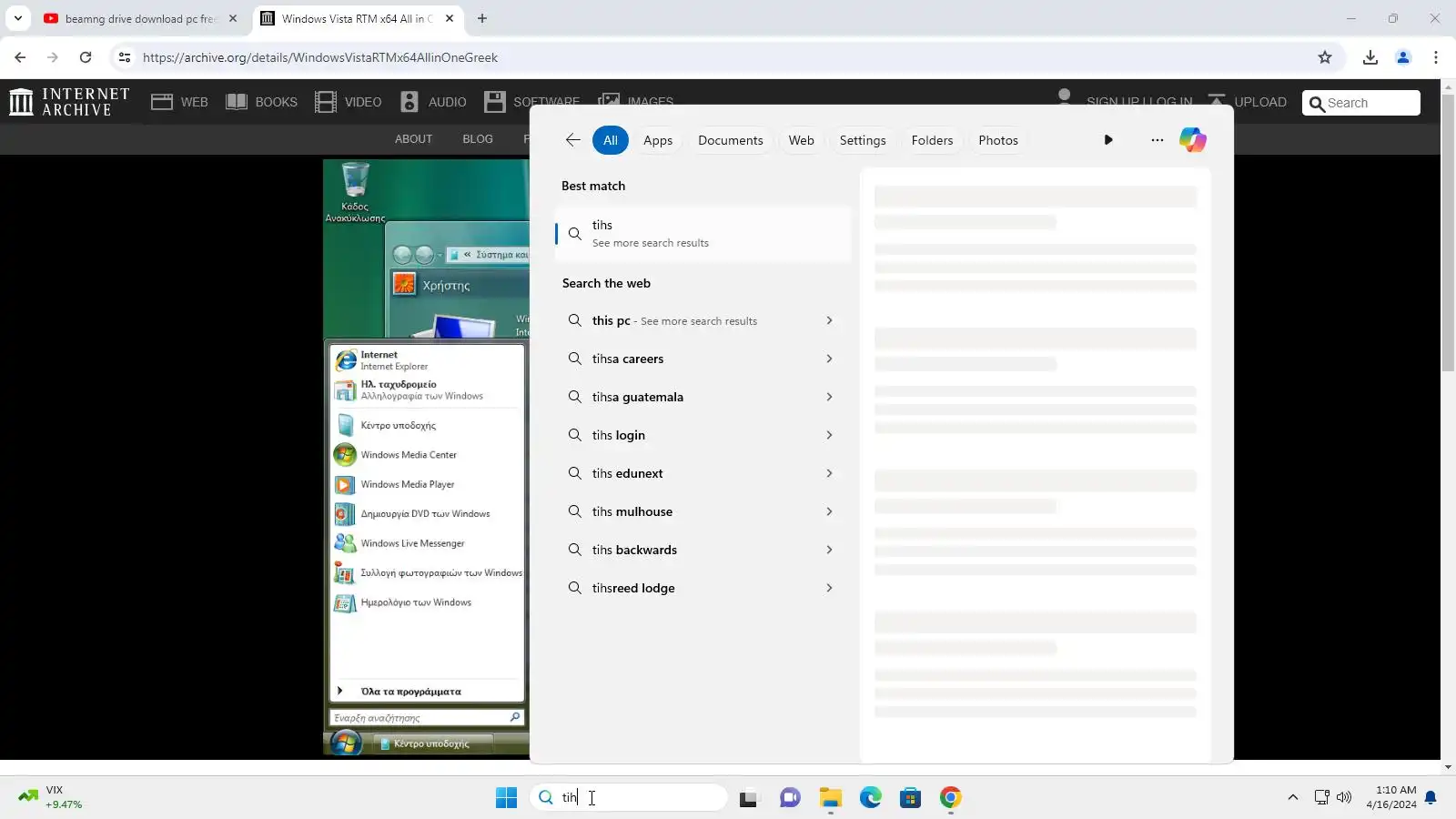Show hidden icons in the system tray
1456x819 pixels.
(x=1292, y=798)
